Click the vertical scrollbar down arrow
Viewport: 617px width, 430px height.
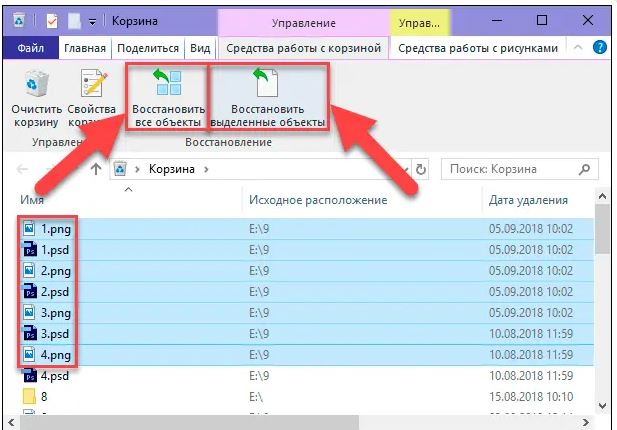click(602, 405)
